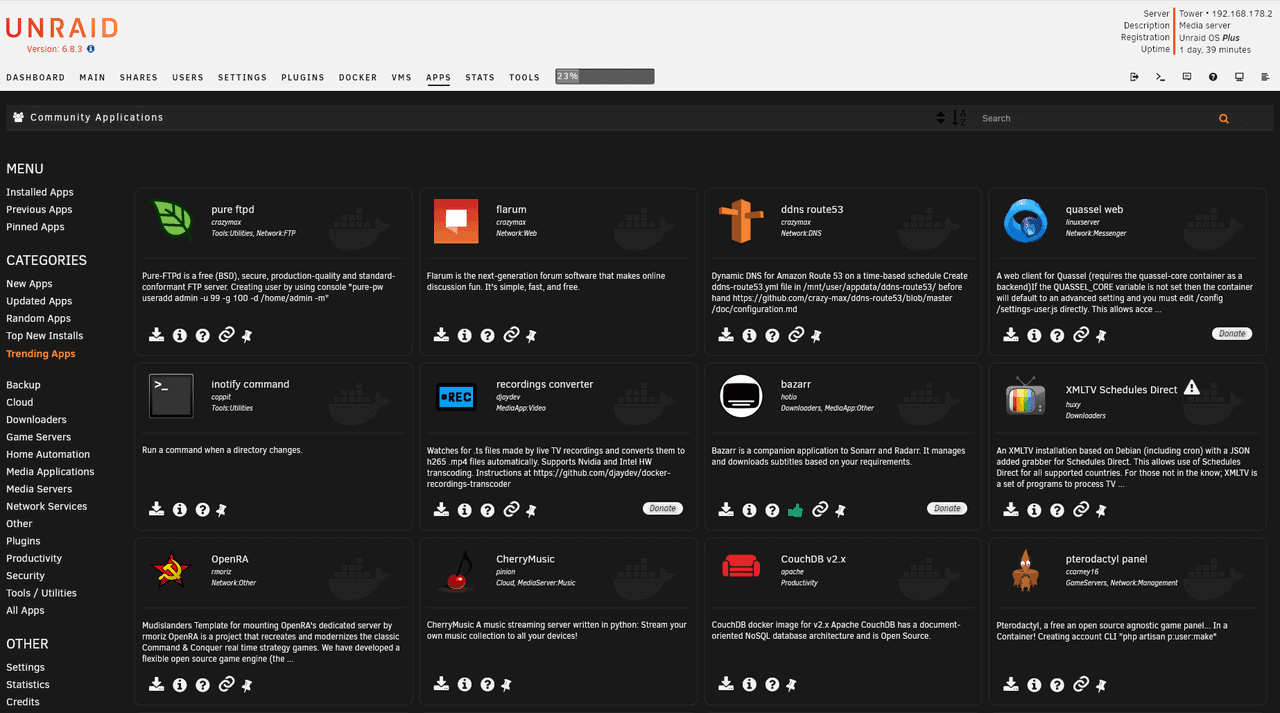
Task: Toggle the A-Z sort order icon
Action: [960, 118]
